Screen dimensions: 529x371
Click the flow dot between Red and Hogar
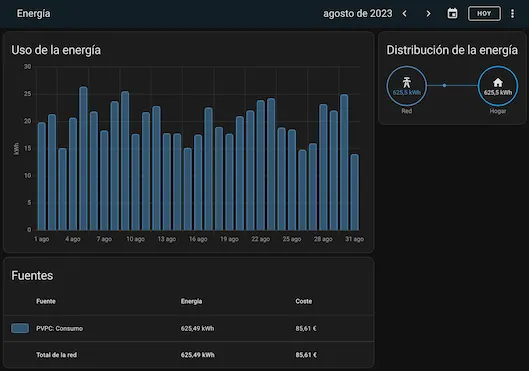pyautogui.click(x=444, y=86)
